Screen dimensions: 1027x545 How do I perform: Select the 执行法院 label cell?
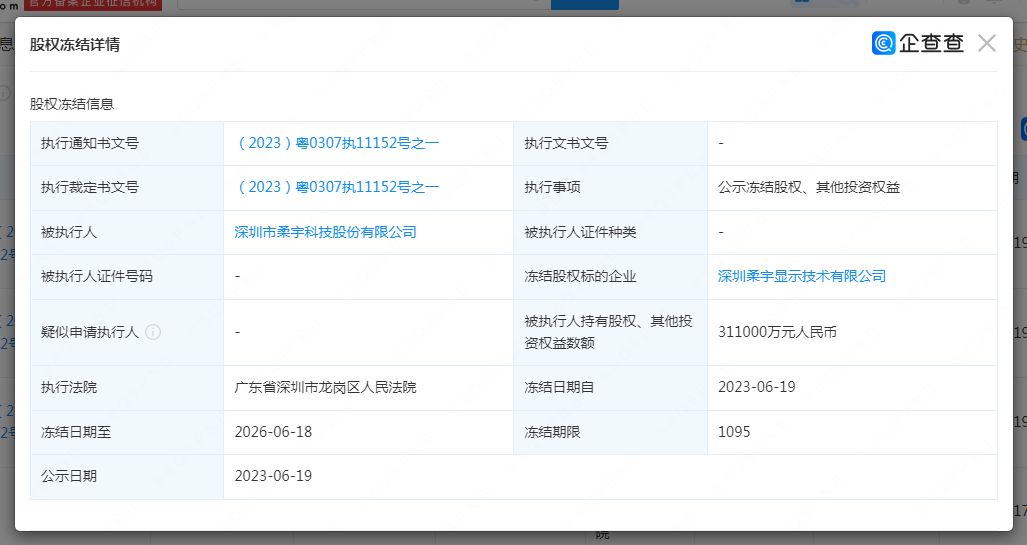click(x=126, y=387)
